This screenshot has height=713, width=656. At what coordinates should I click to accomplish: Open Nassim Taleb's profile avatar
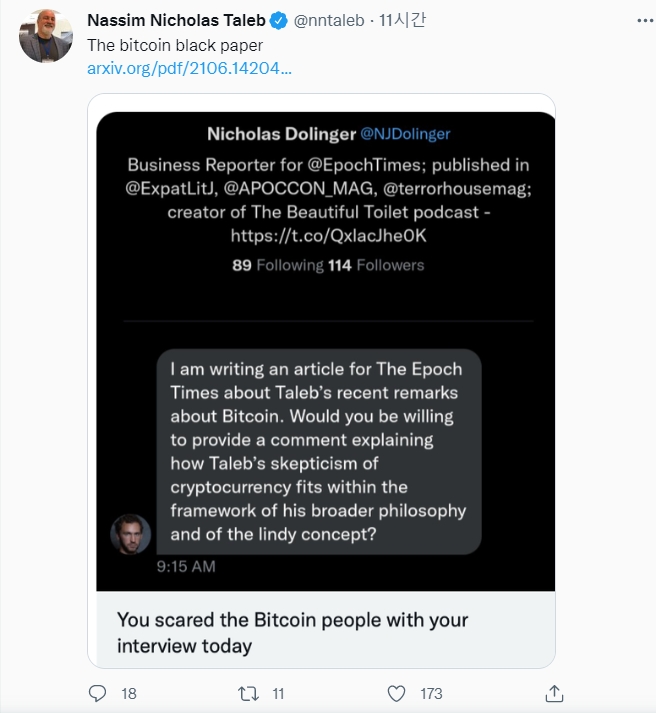[x=46, y=36]
